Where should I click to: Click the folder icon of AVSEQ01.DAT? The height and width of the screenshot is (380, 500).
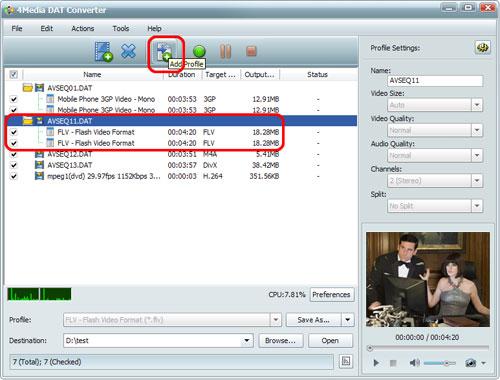pyautogui.click(x=28, y=88)
